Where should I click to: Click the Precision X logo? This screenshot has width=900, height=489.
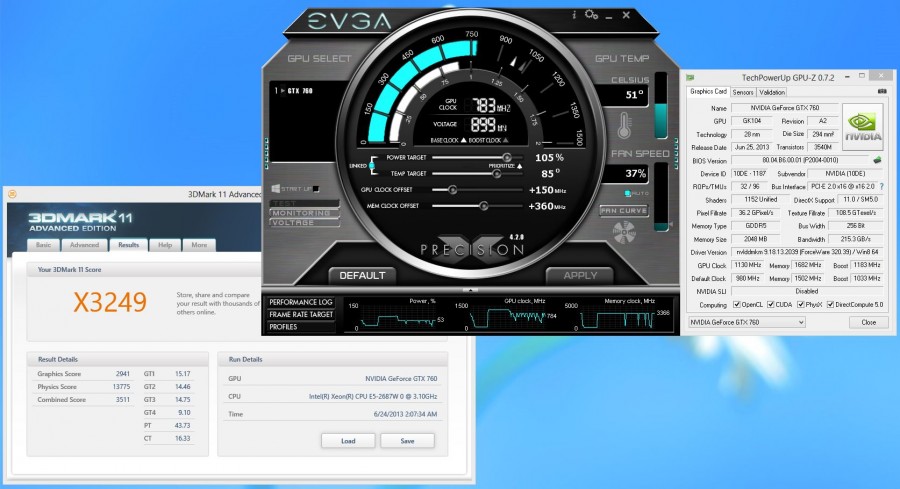[472, 248]
